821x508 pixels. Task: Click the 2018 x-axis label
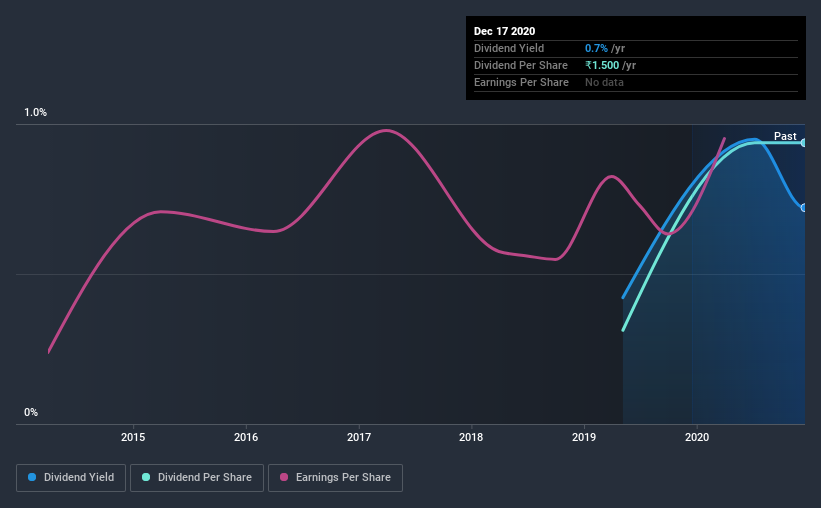click(x=471, y=437)
